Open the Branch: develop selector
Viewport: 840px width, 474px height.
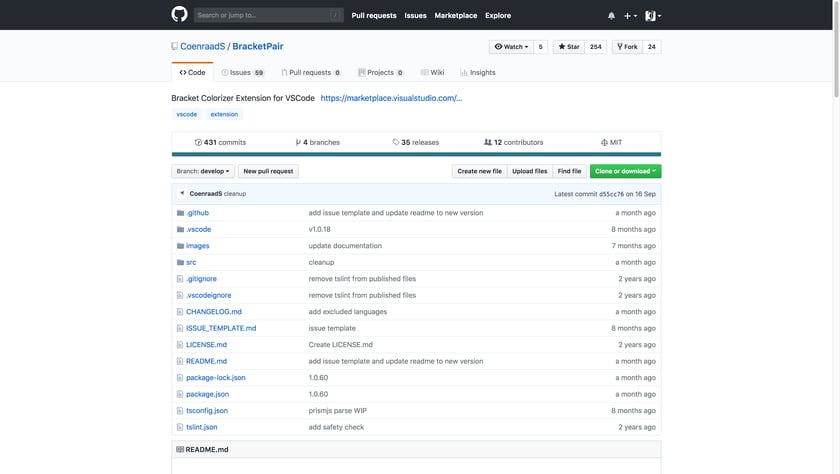click(203, 171)
